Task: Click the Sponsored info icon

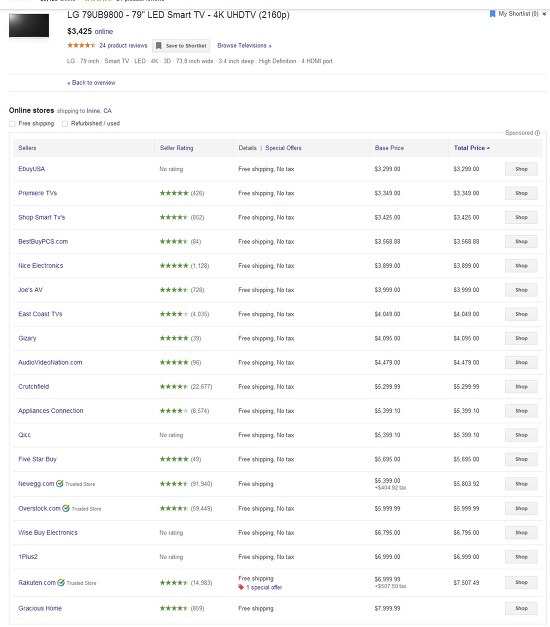Action: coord(537,133)
